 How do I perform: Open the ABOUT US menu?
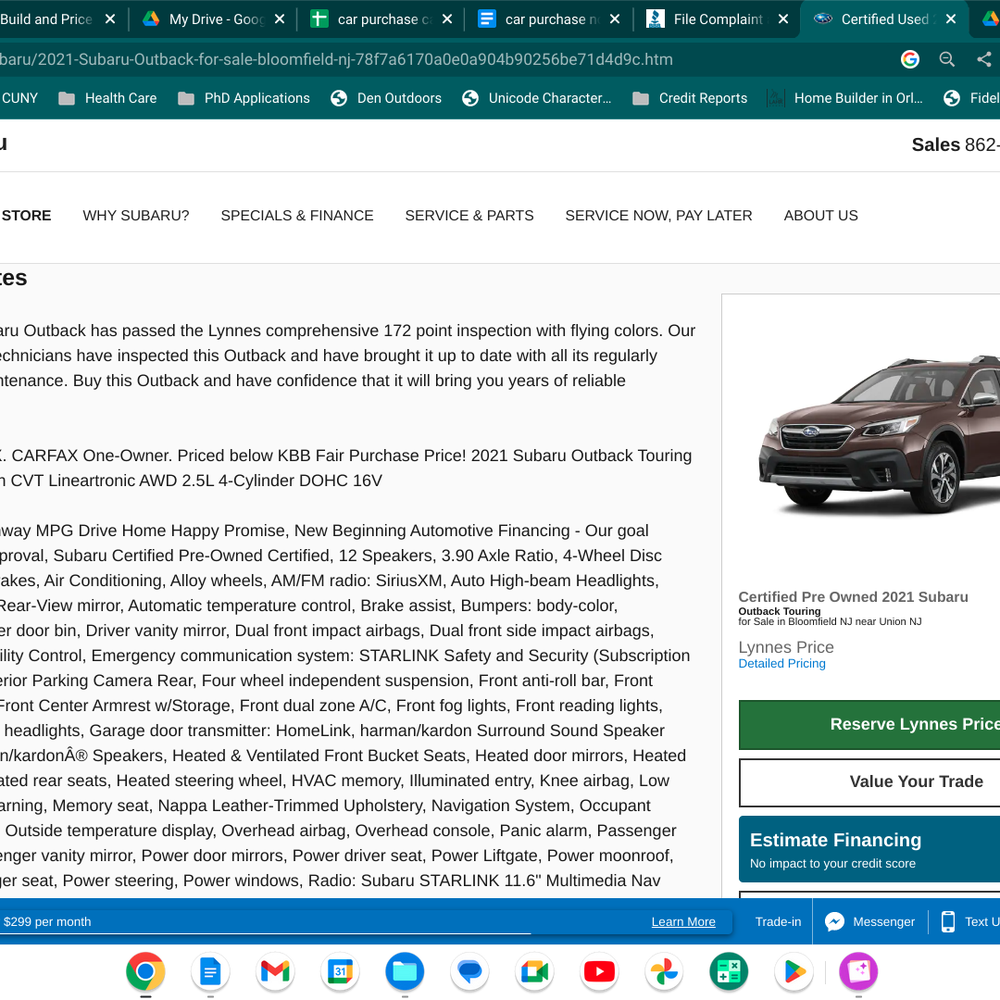click(821, 216)
